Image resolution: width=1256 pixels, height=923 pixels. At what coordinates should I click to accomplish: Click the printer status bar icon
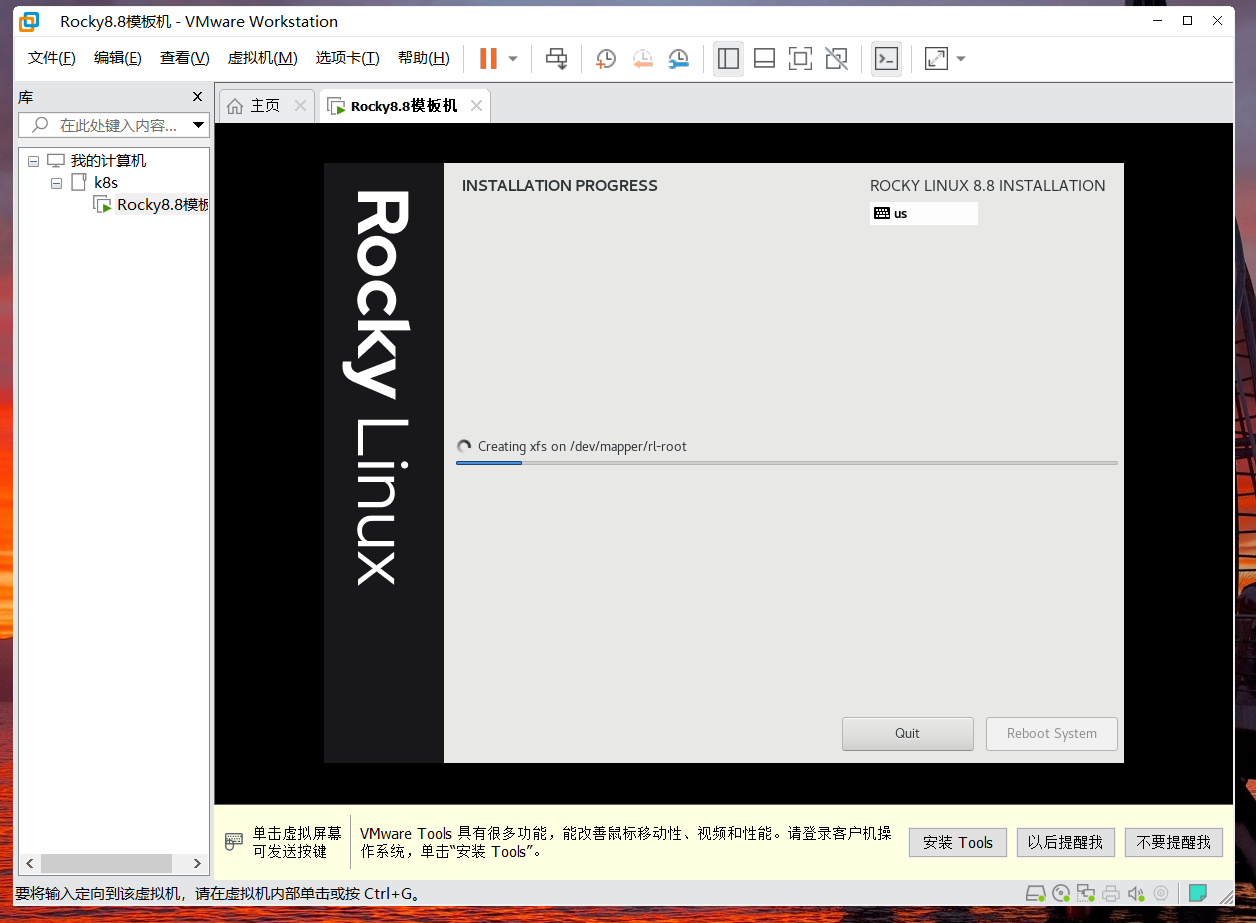coord(1111,893)
